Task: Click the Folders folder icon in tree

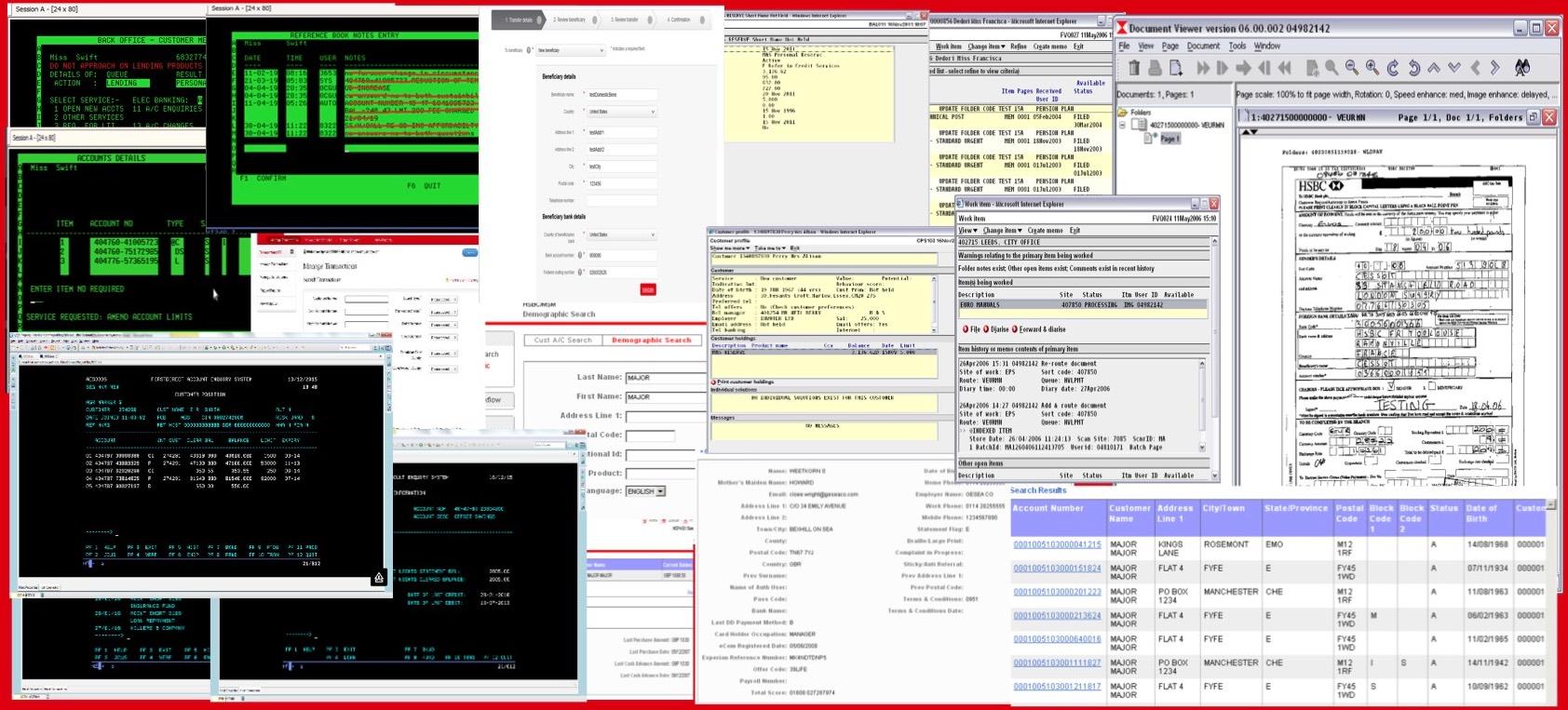Action: pyautogui.click(x=1122, y=112)
